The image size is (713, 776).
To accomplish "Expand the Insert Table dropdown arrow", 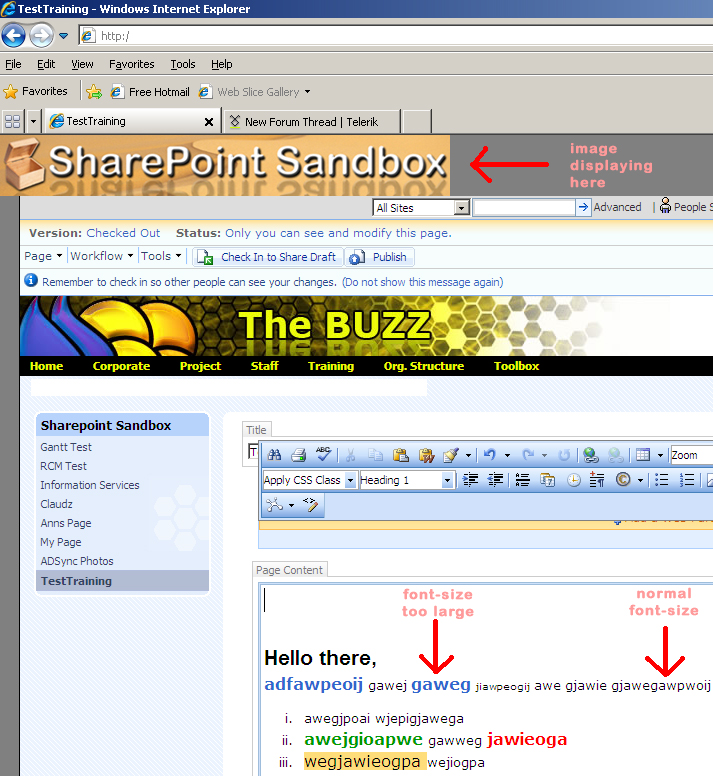I will 660,455.
